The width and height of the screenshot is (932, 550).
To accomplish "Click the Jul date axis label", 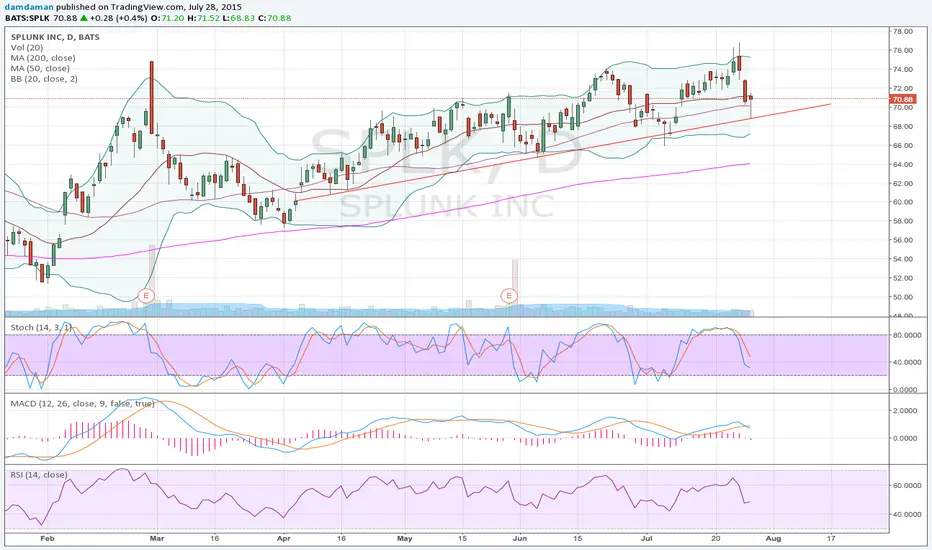I will 646,539.
